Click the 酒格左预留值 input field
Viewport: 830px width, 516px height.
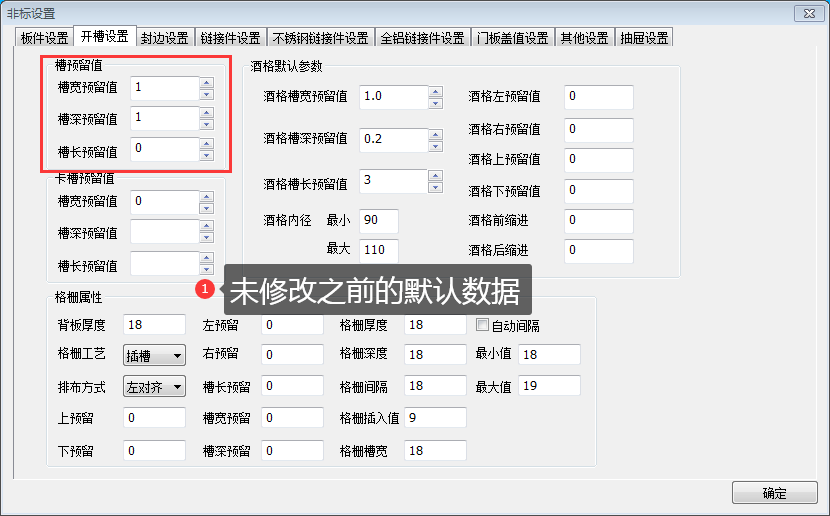click(x=599, y=97)
